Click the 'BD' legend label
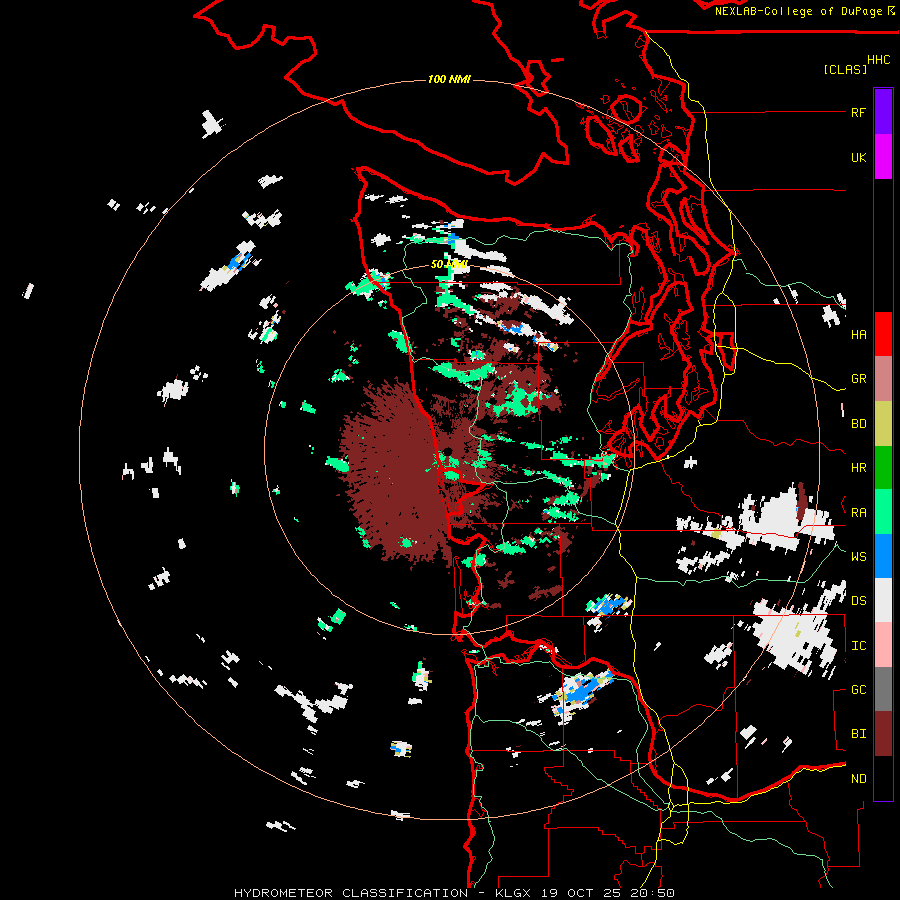The image size is (900, 900). (x=858, y=424)
